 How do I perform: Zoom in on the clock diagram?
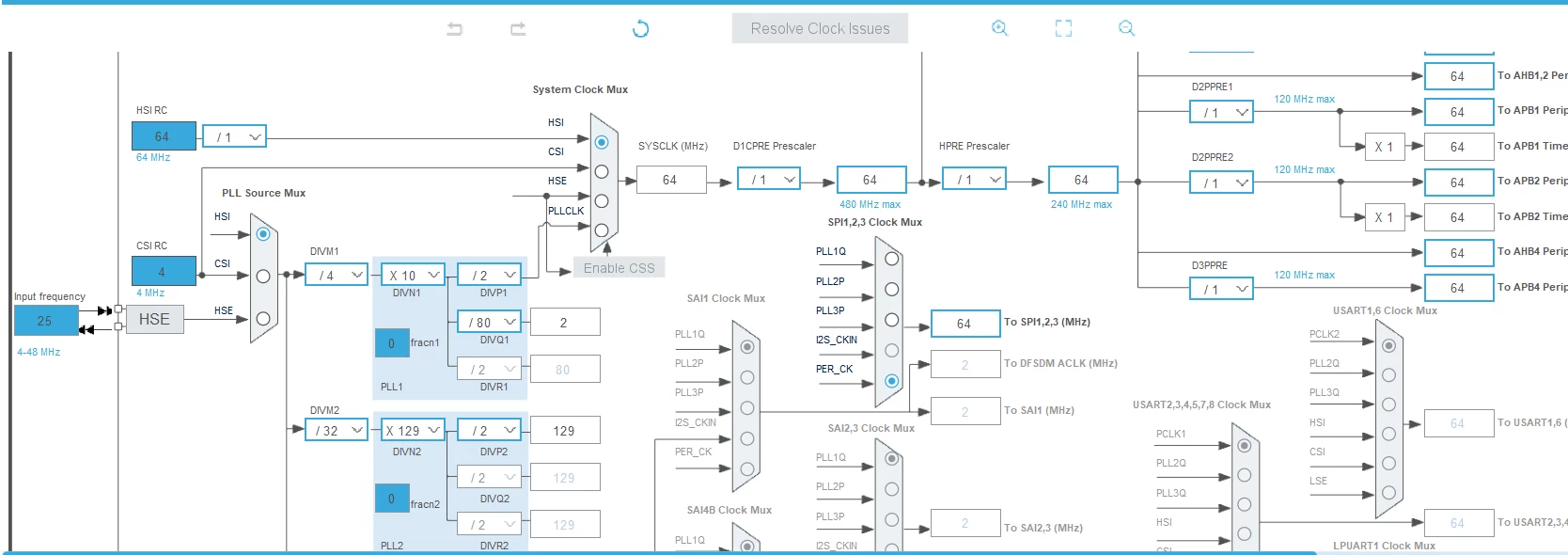[999, 28]
